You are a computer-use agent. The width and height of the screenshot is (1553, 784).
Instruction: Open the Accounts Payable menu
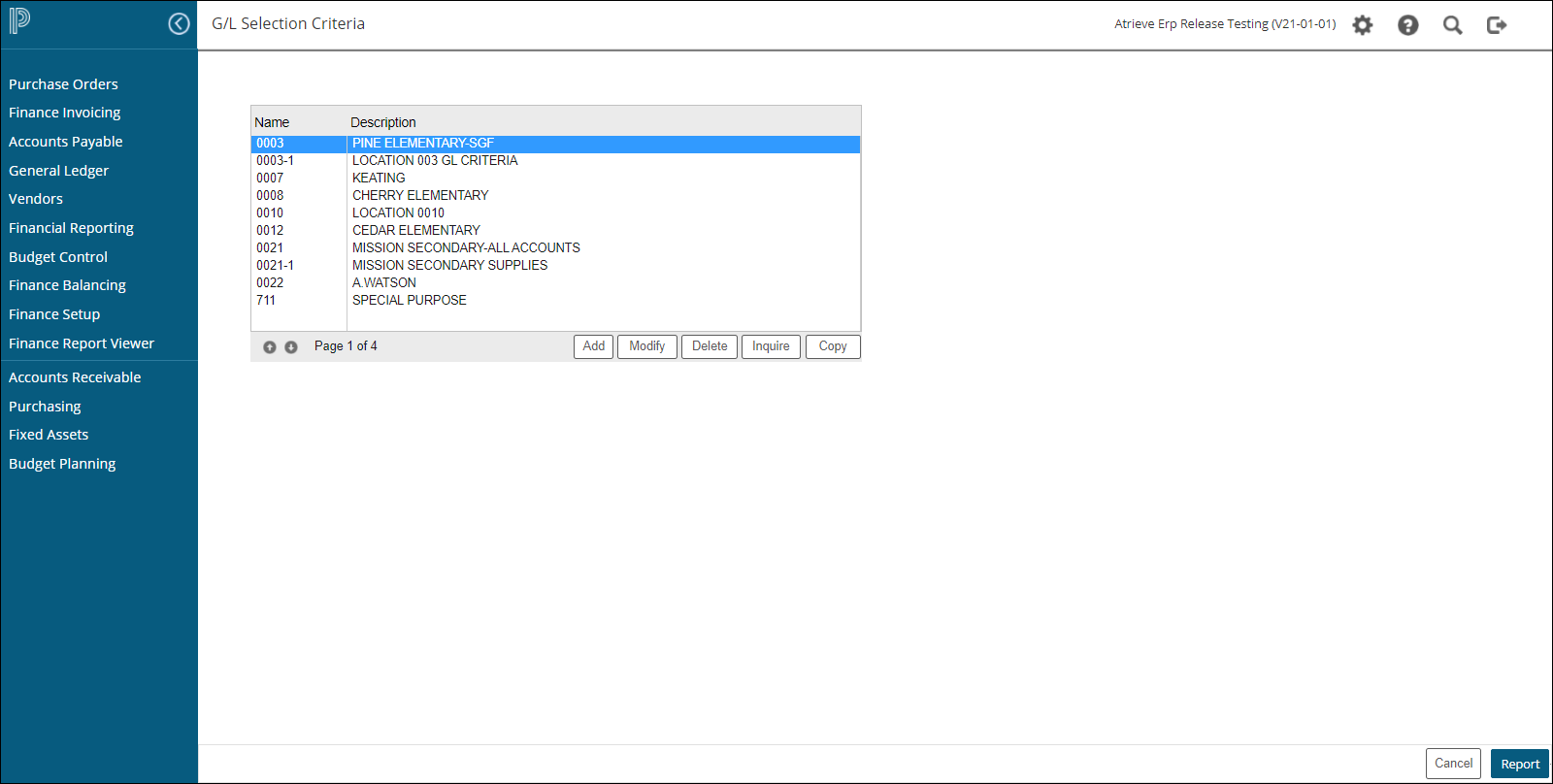[x=66, y=142]
